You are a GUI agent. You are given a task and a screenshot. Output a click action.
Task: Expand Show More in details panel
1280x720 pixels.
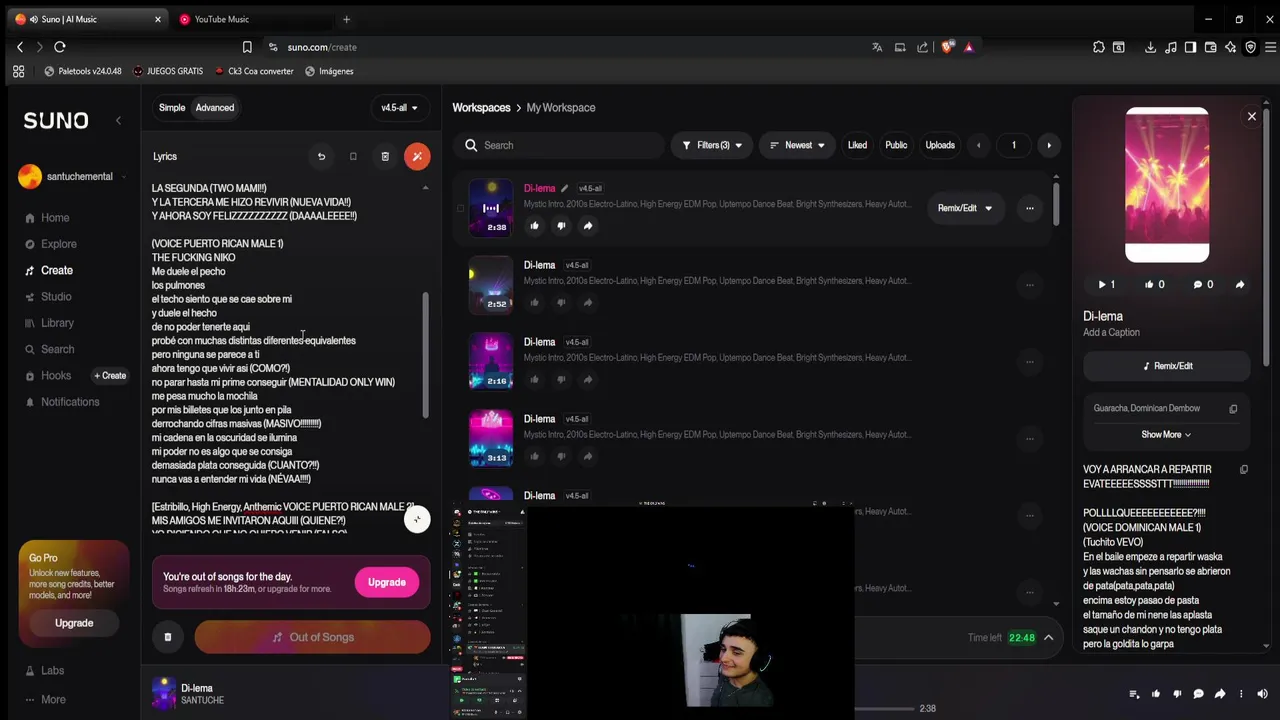tap(1166, 435)
